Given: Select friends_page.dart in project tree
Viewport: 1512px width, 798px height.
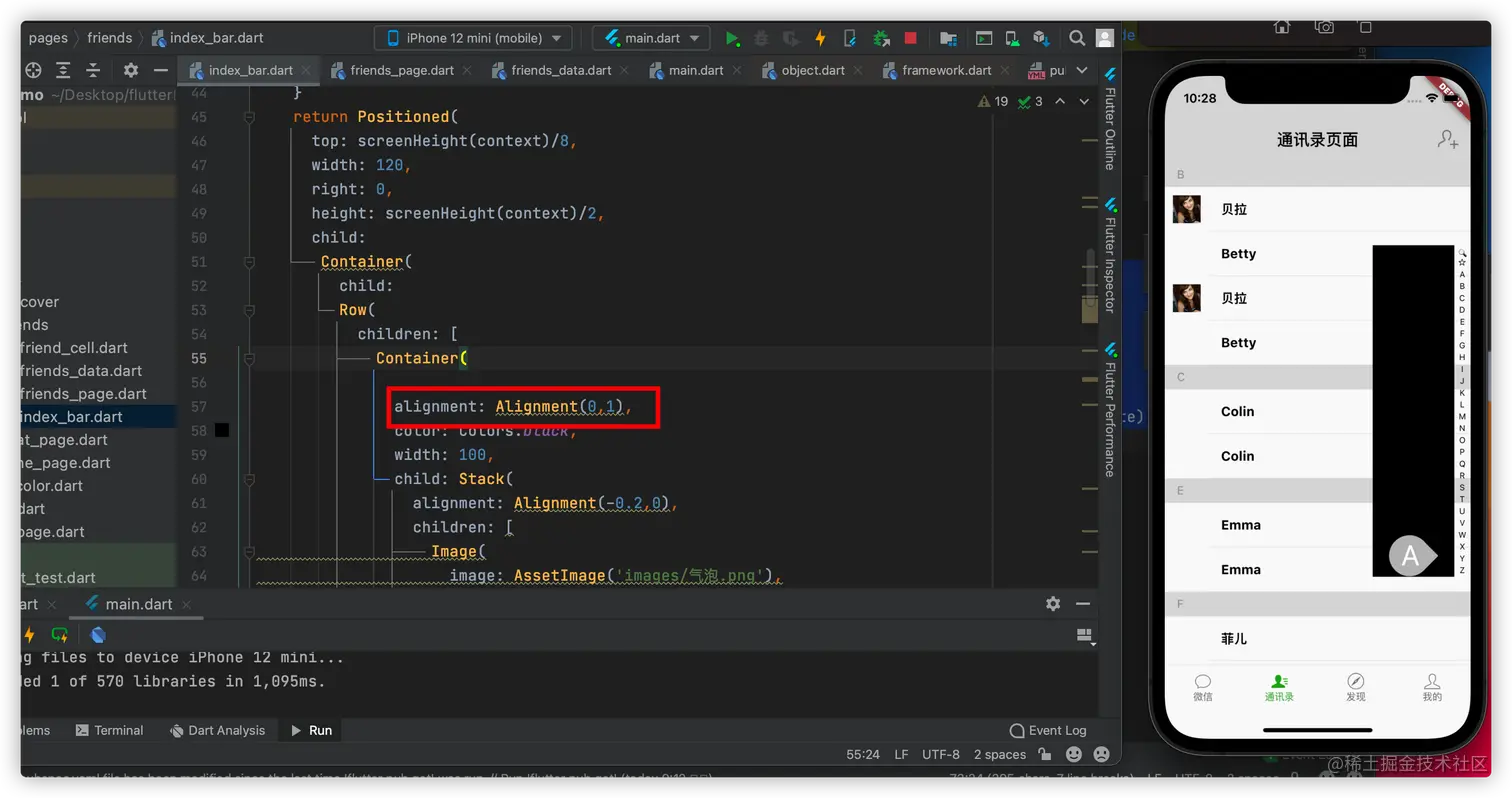Looking at the screenshot, I should coord(84,393).
